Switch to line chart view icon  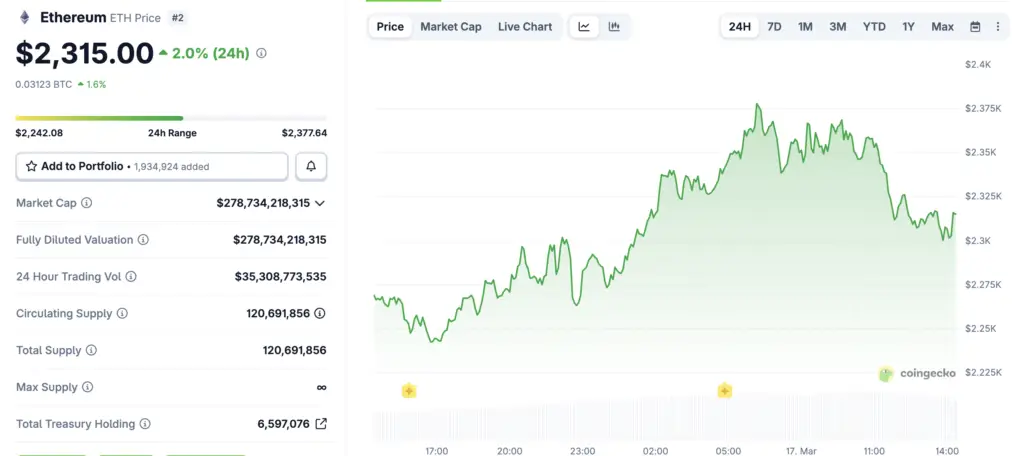click(584, 27)
